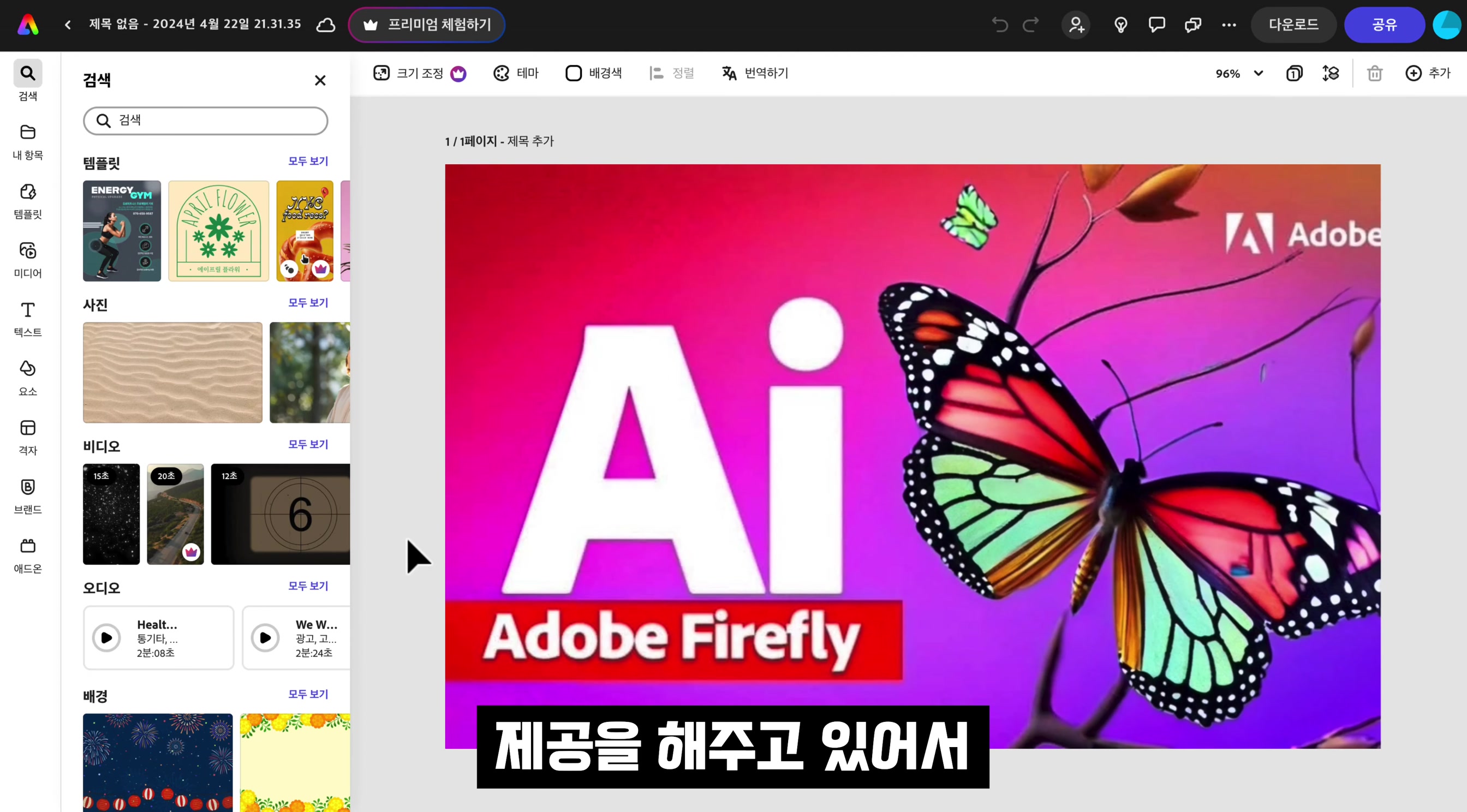Image resolution: width=1467 pixels, height=812 pixels.
Task: Play the We W... audio track
Action: click(x=265, y=638)
